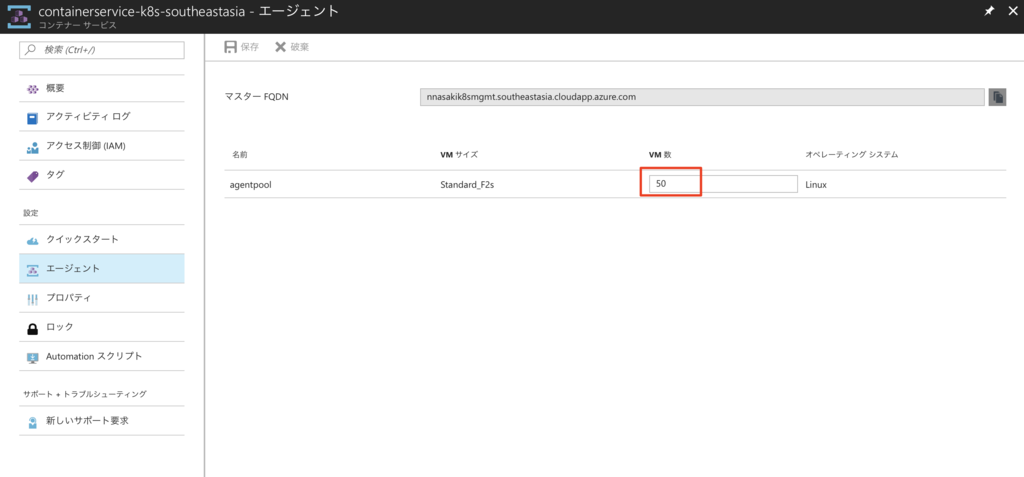Click the VM 数 count input field
1024x477 pixels.
click(723, 184)
